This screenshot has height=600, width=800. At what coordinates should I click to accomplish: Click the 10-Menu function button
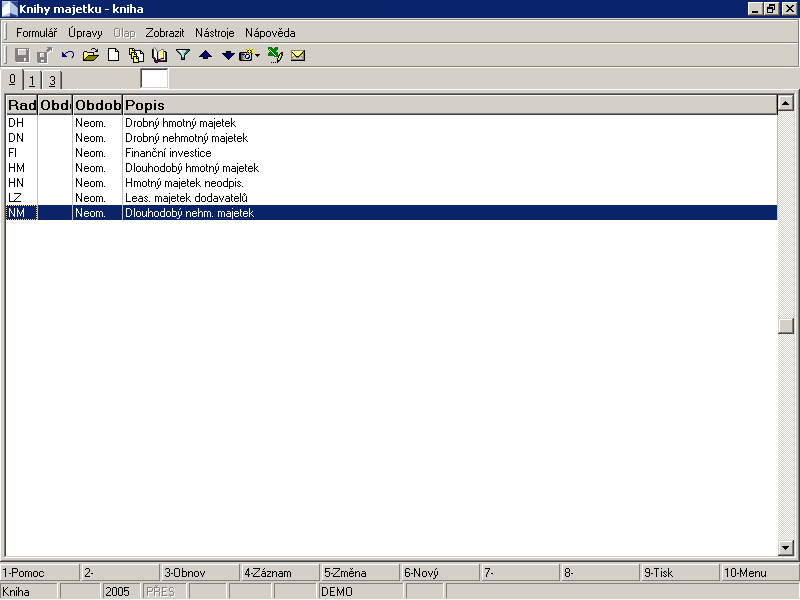tap(760, 572)
